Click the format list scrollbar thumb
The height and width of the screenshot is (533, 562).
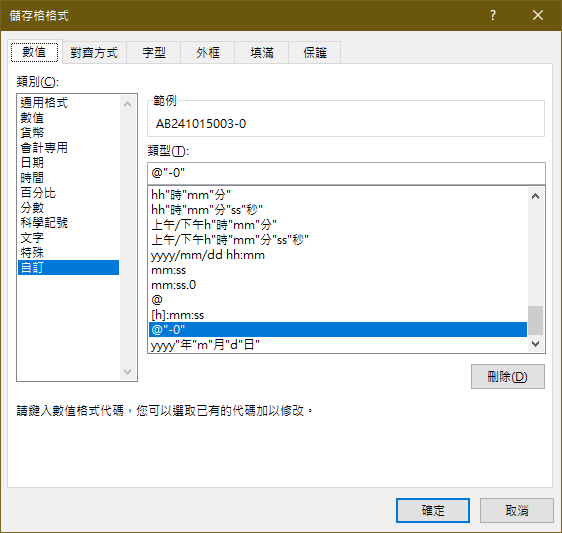(x=535, y=320)
